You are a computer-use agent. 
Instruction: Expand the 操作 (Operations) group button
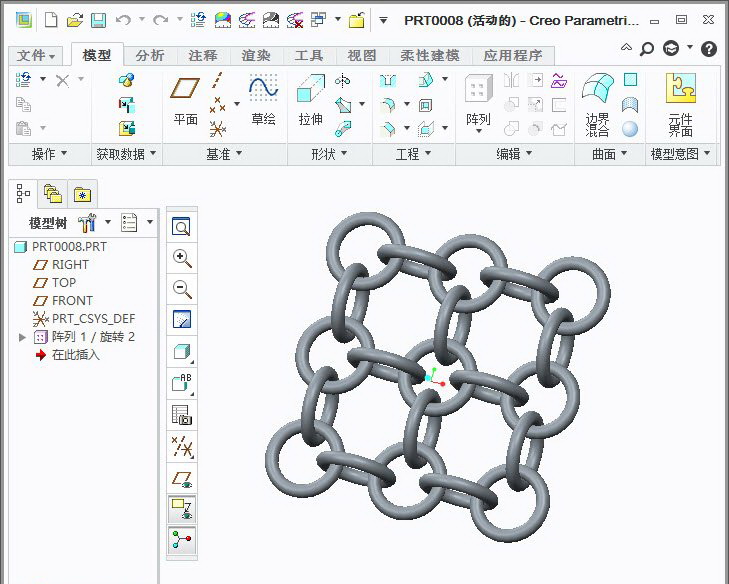49,154
